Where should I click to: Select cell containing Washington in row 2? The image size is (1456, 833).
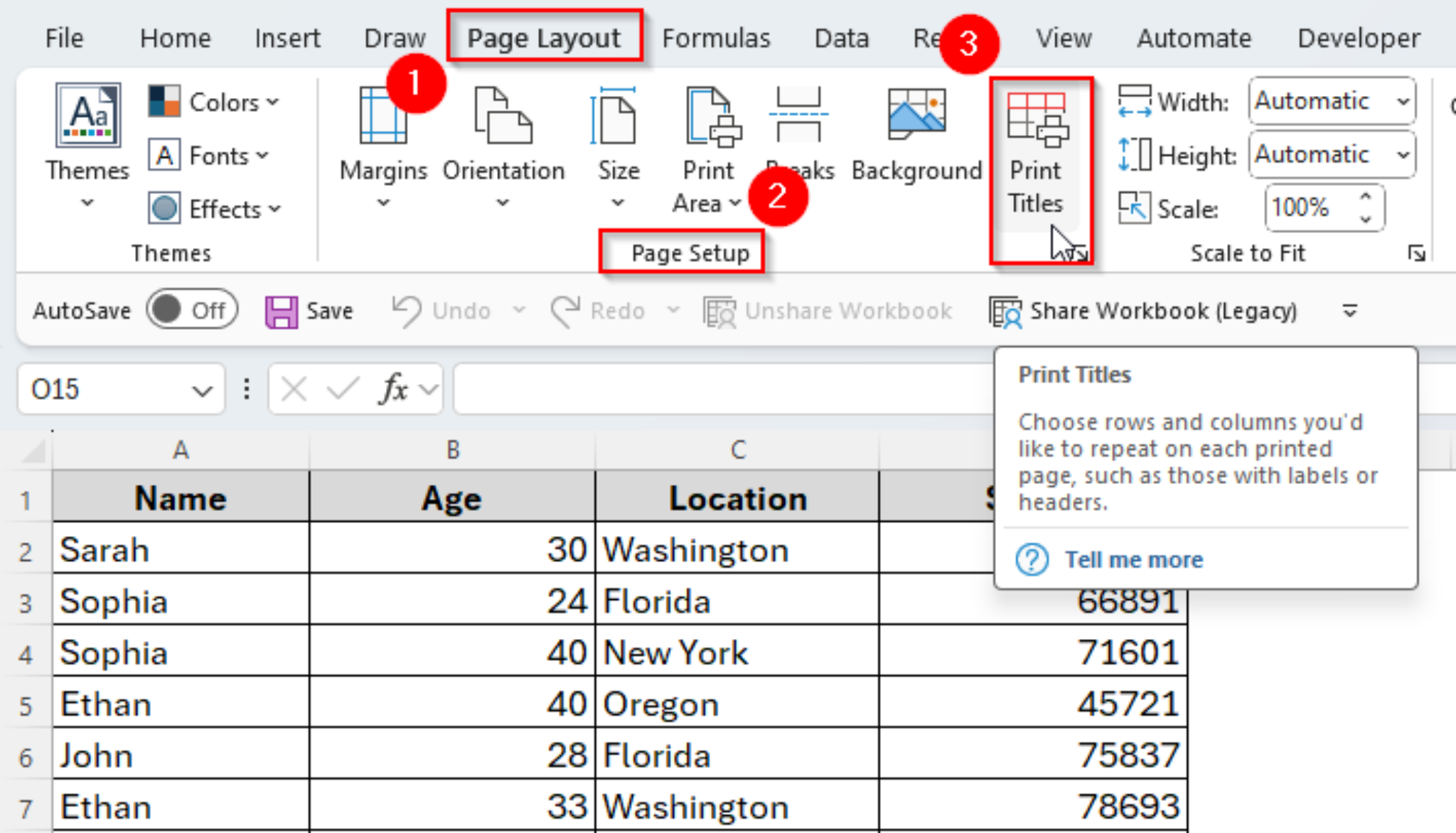point(737,549)
